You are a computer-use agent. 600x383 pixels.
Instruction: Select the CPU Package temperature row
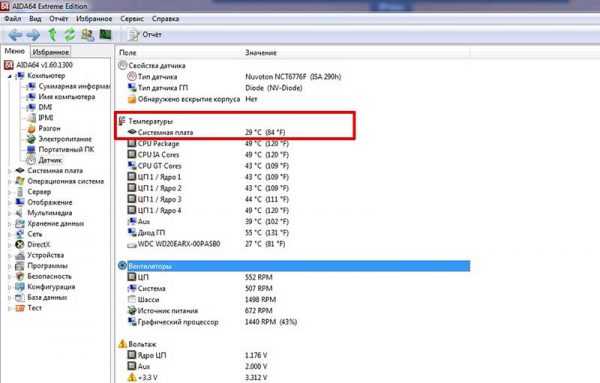209,144
